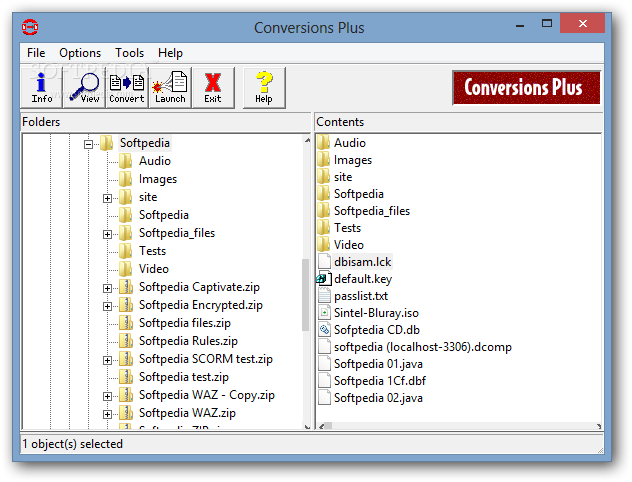632x482 pixels.
Task: Select the softpedia (localhost-3306).dcomp file
Action: click(422, 347)
